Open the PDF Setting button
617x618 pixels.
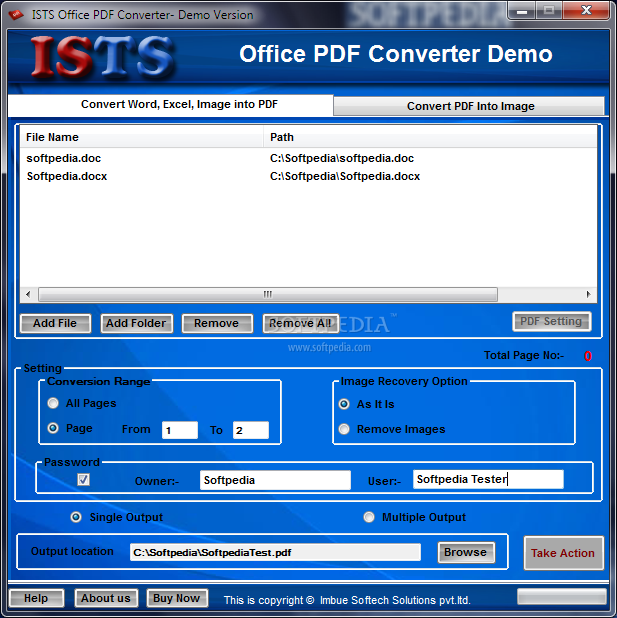tap(552, 322)
